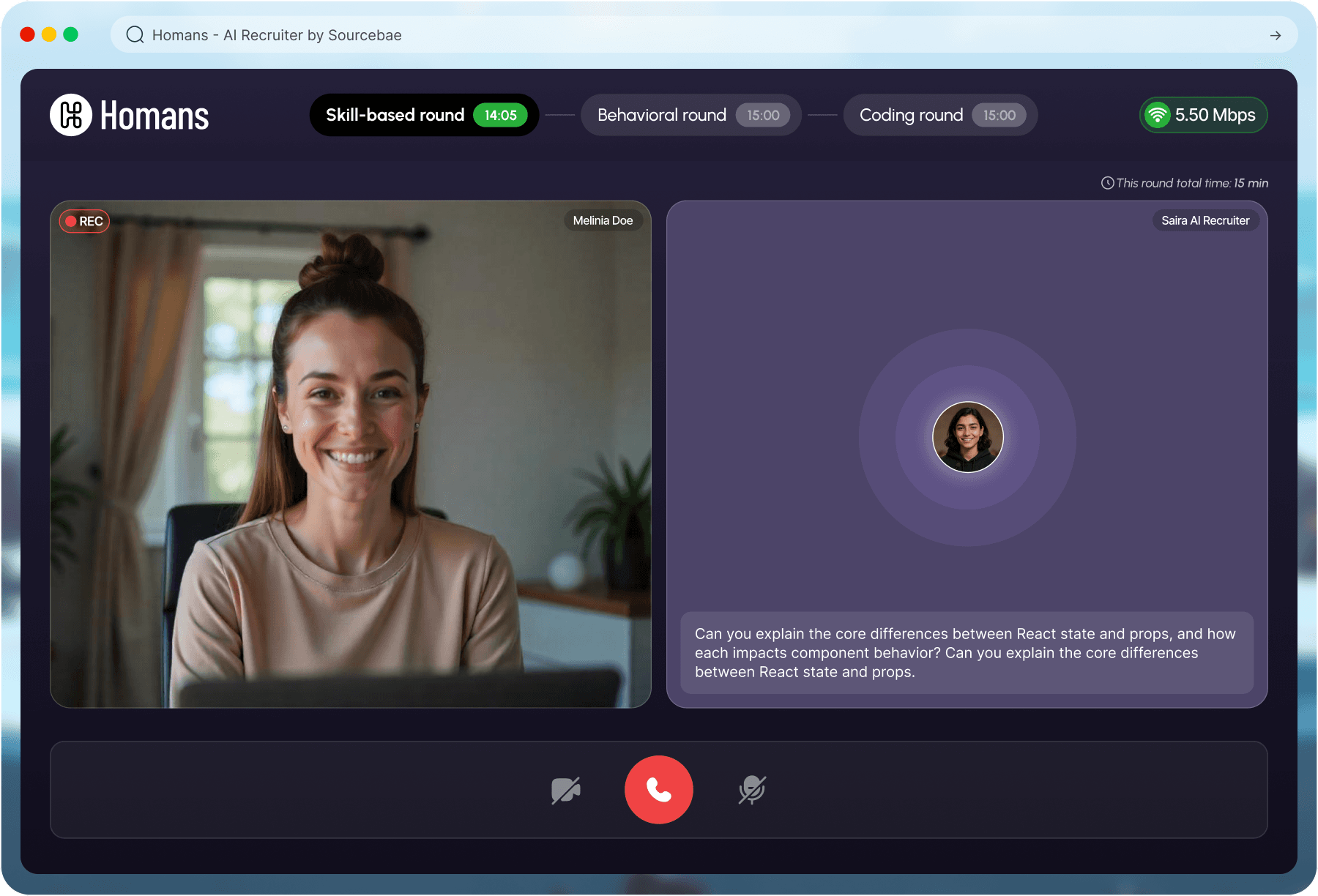Click the React question caption box
Screen dimensions: 1318x896
(x=967, y=652)
